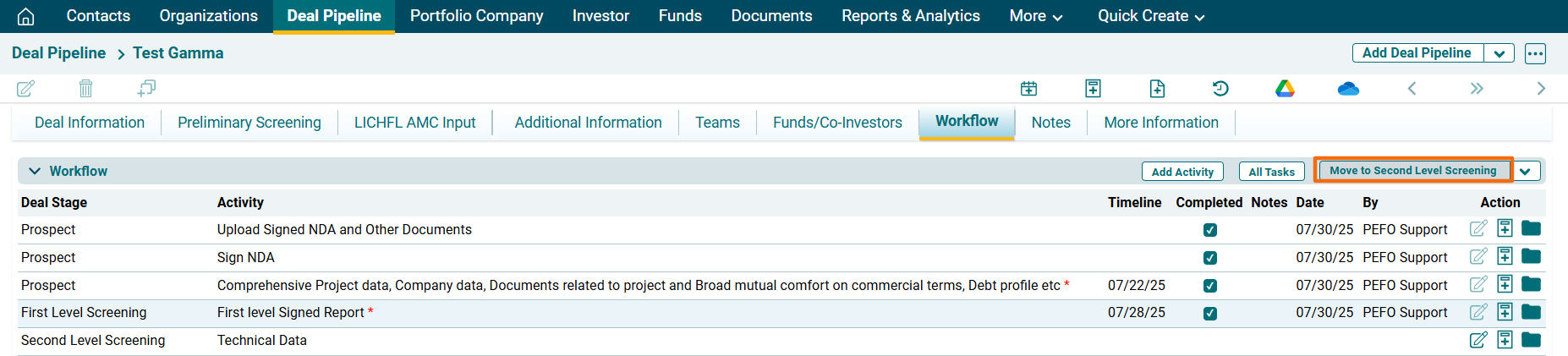The width and height of the screenshot is (1568, 356).
Task: Open Reports & Analytics menu
Action: click(910, 16)
